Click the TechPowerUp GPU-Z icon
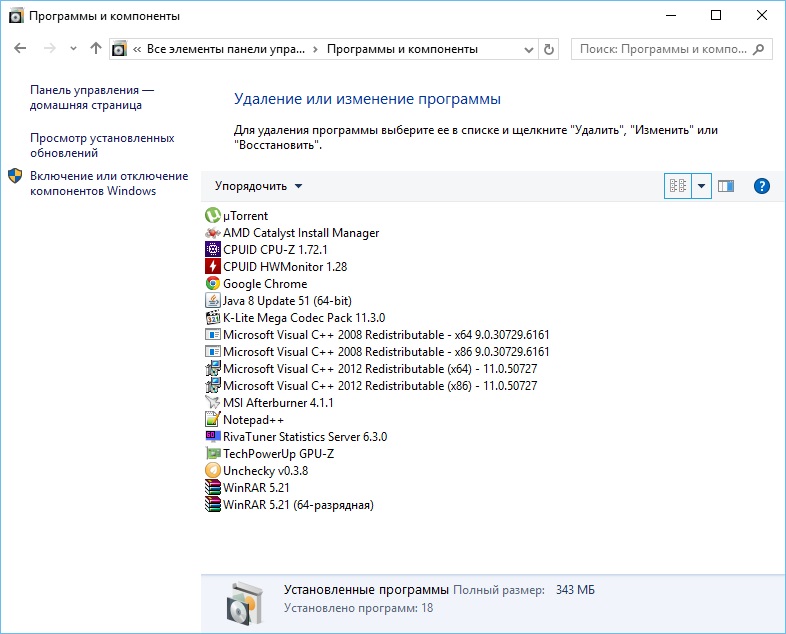The image size is (786, 634). 213,454
